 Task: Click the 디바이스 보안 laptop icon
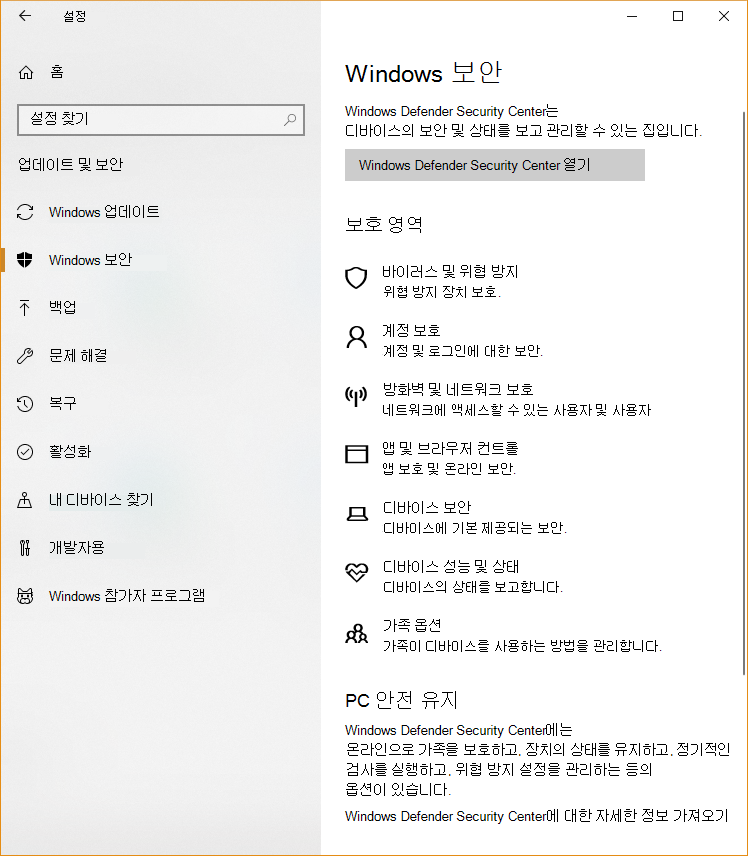point(357,514)
